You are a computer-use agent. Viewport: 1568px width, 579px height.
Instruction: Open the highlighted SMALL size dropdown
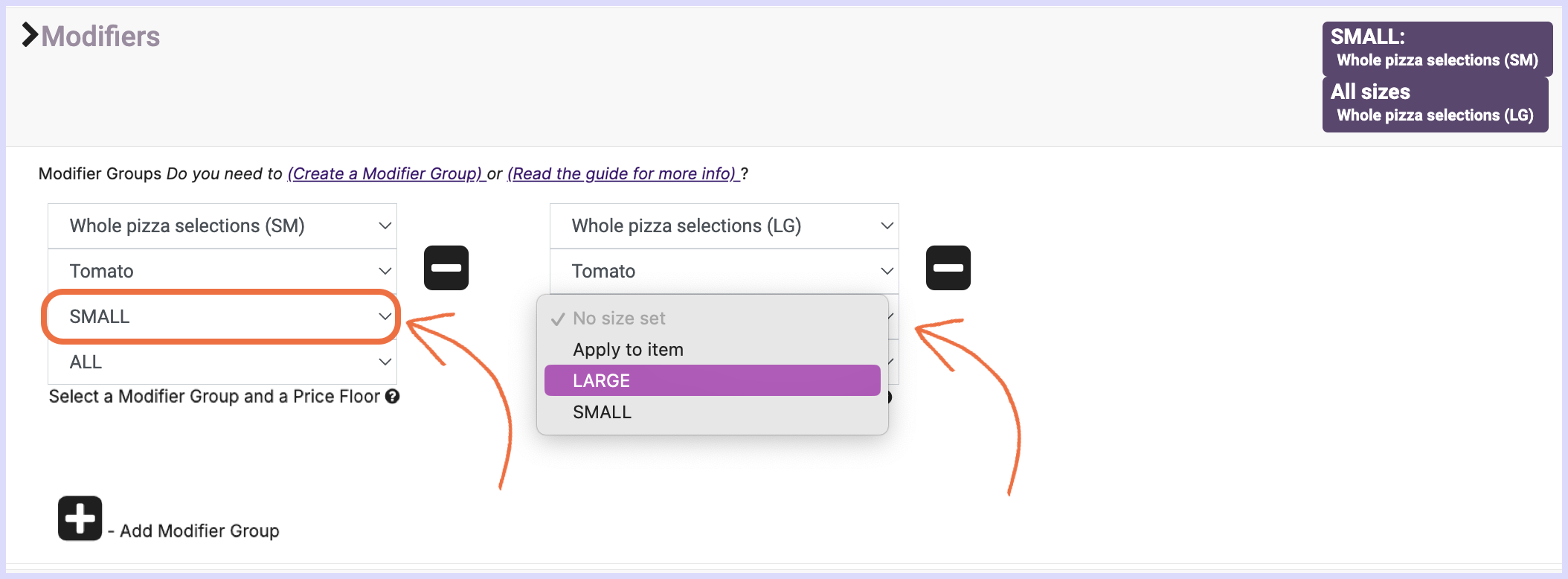[222, 316]
